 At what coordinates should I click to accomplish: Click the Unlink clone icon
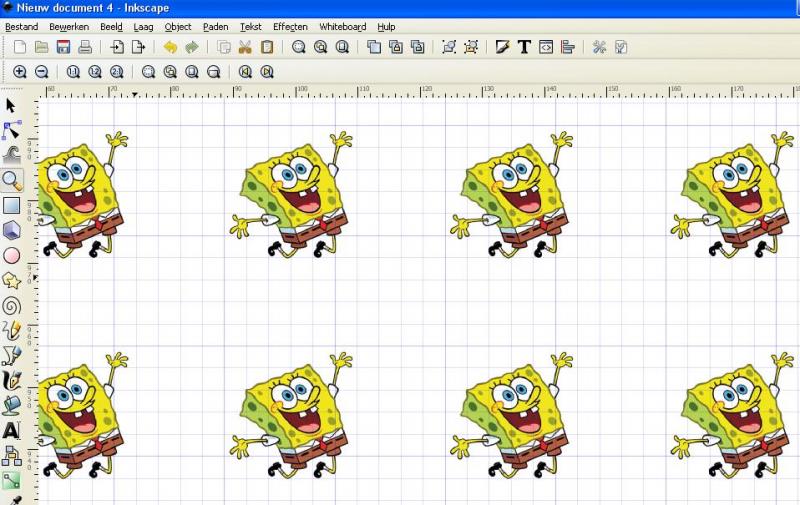click(417, 47)
